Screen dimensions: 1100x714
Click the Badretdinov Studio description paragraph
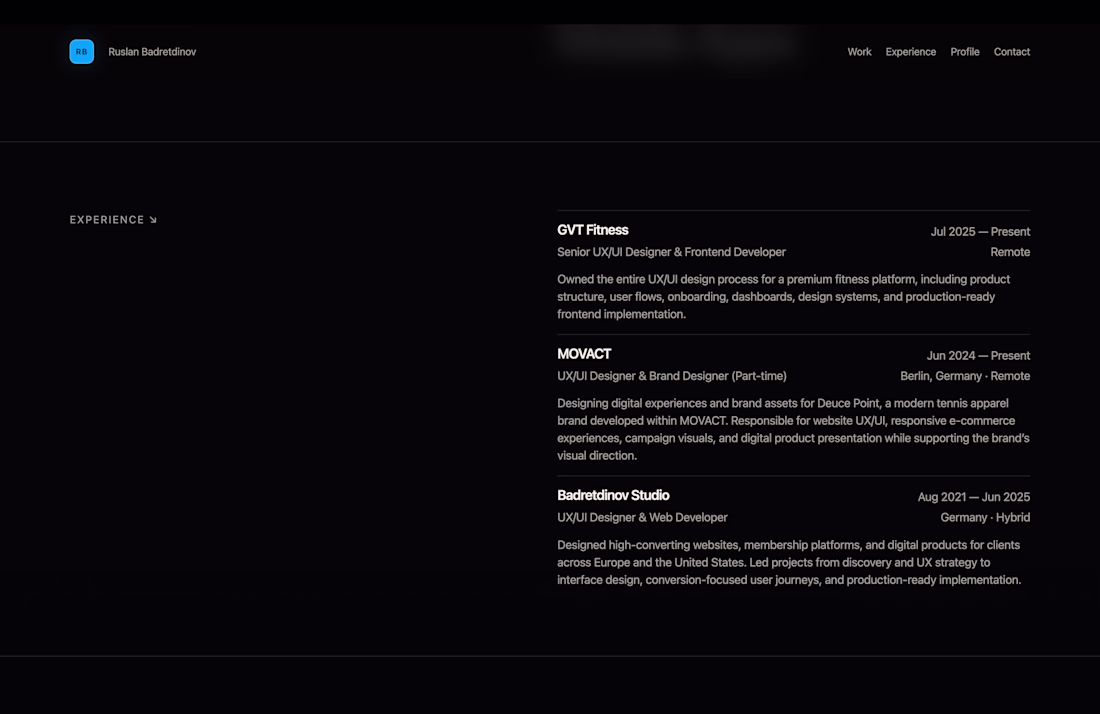click(x=789, y=563)
